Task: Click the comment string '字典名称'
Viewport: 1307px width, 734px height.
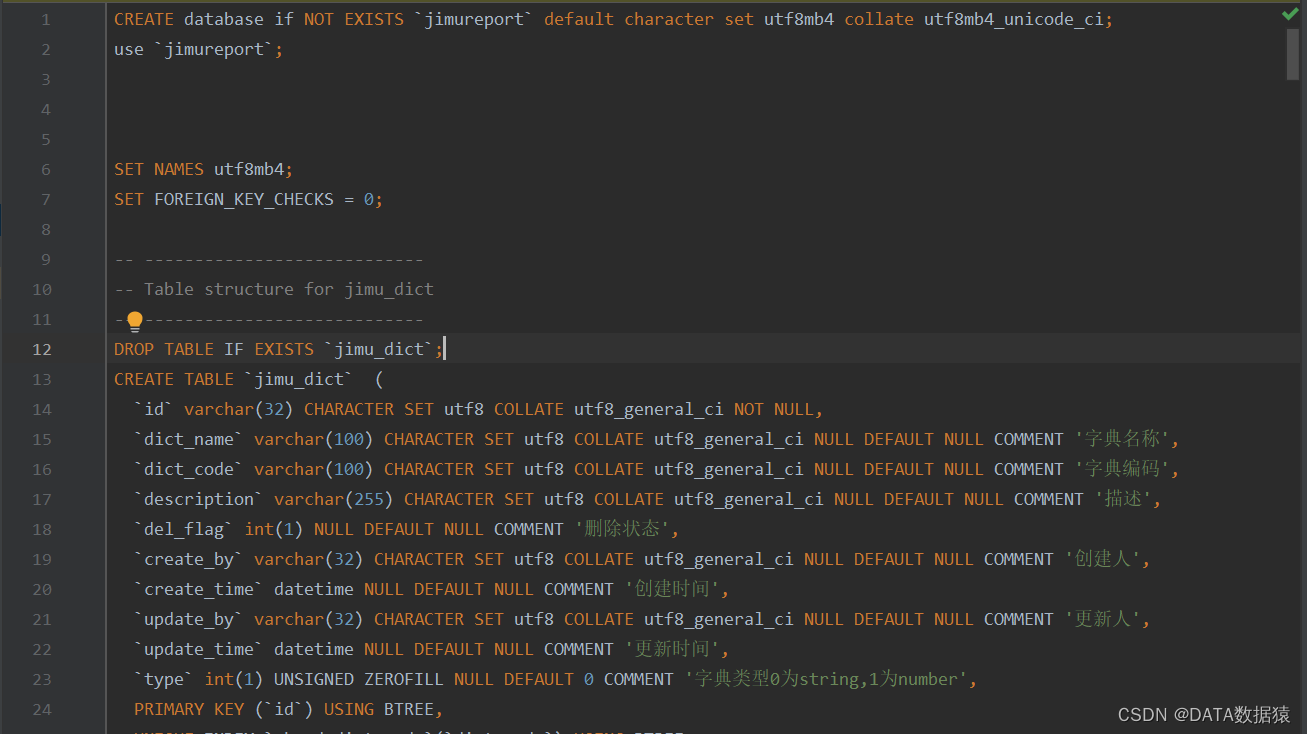Action: 1123,439
